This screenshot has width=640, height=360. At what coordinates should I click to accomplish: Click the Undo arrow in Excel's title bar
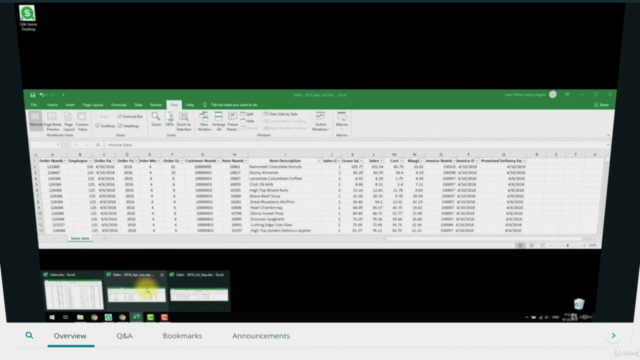(x=42, y=95)
